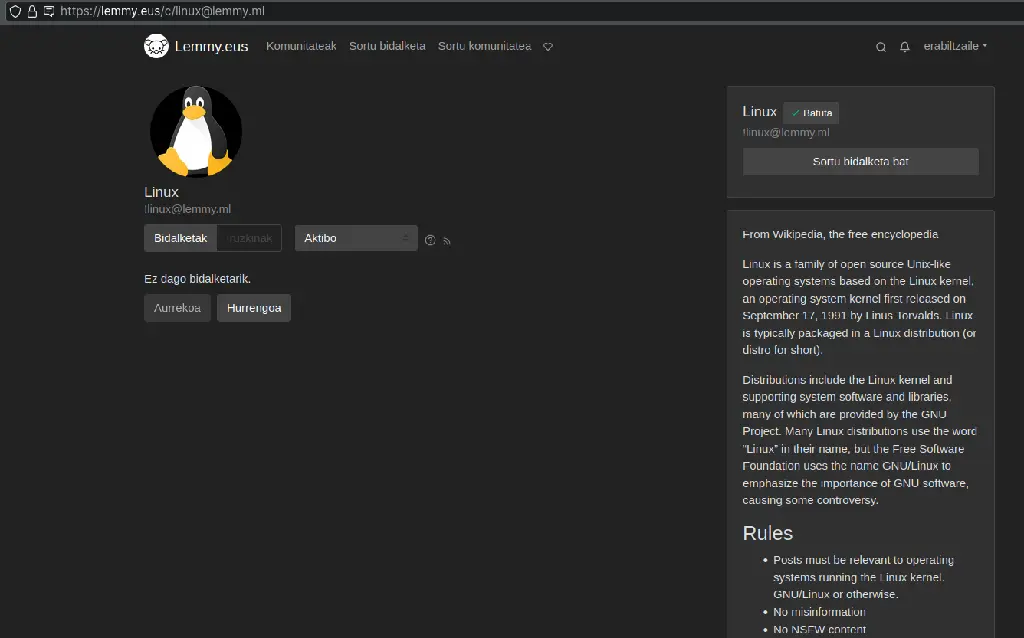Open the search magnifier icon
The width and height of the screenshot is (1024, 638).
[x=880, y=47]
